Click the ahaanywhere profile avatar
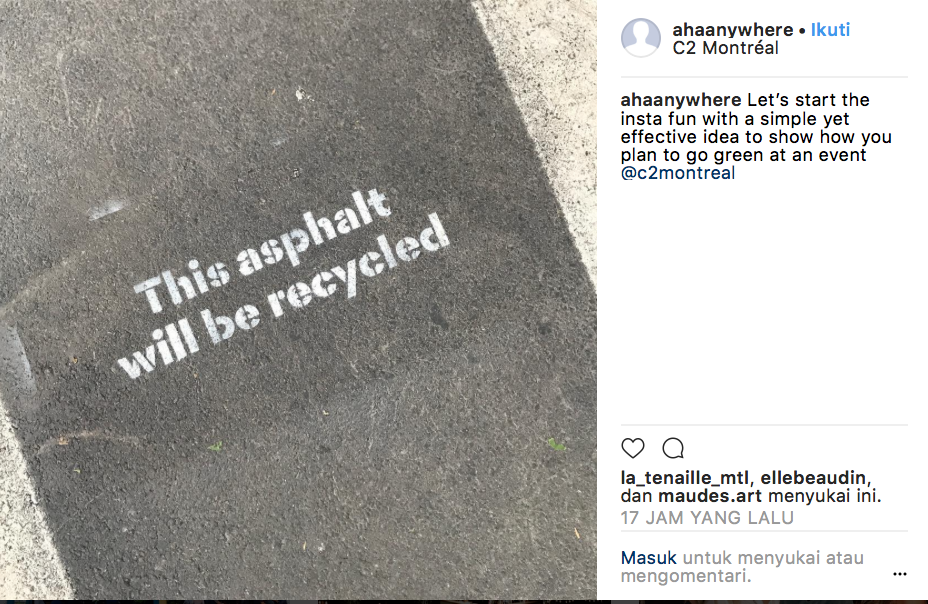The image size is (928, 604). point(641,38)
